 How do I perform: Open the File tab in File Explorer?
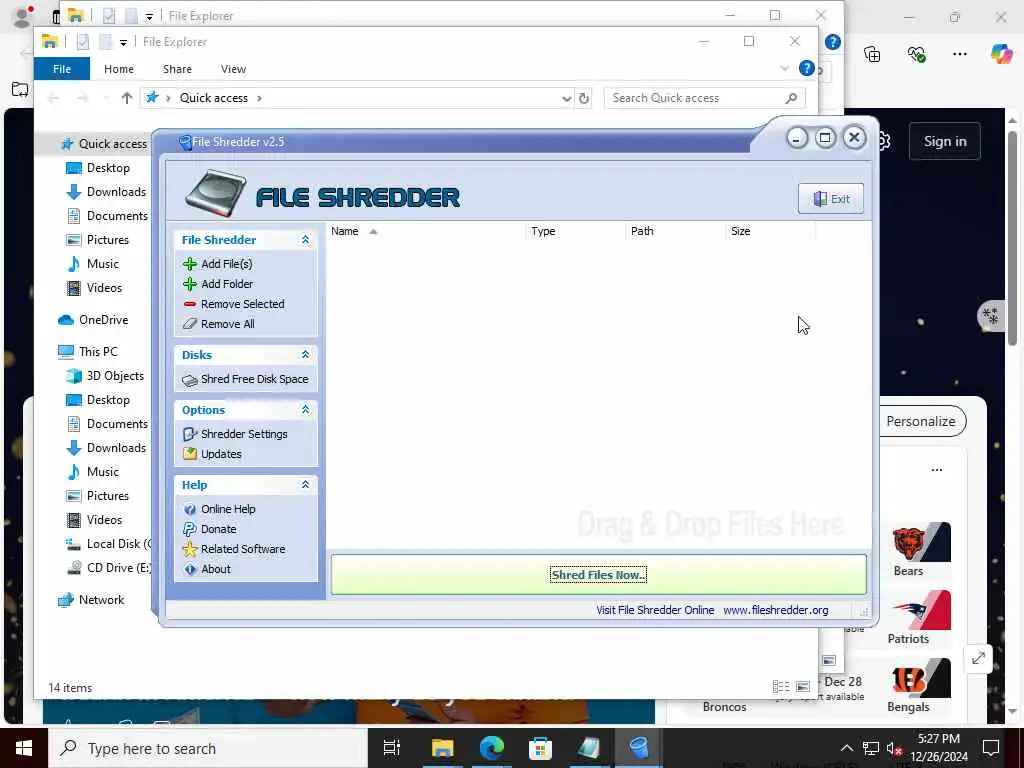62,69
